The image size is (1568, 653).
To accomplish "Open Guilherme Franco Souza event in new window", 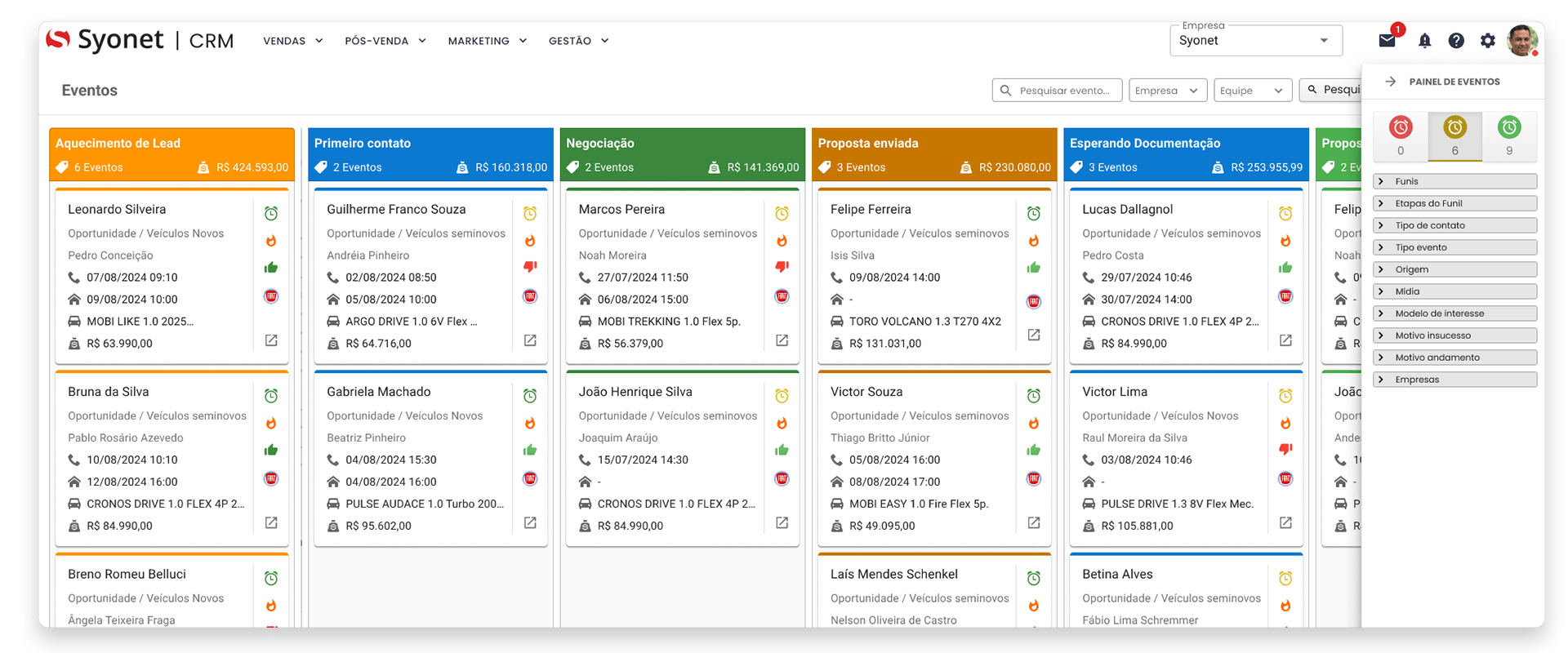I will [530, 340].
